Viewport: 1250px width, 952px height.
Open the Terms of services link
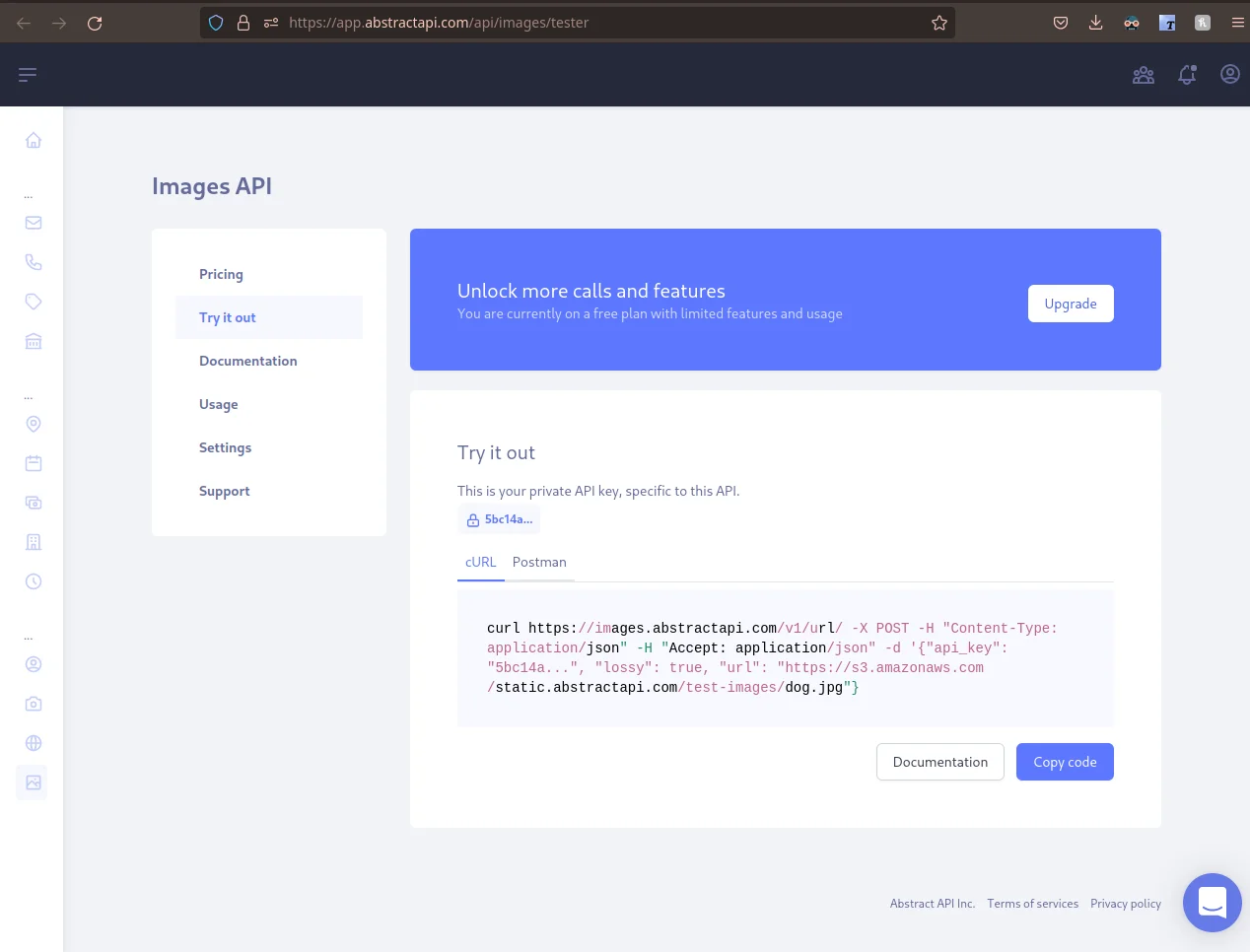1033,903
